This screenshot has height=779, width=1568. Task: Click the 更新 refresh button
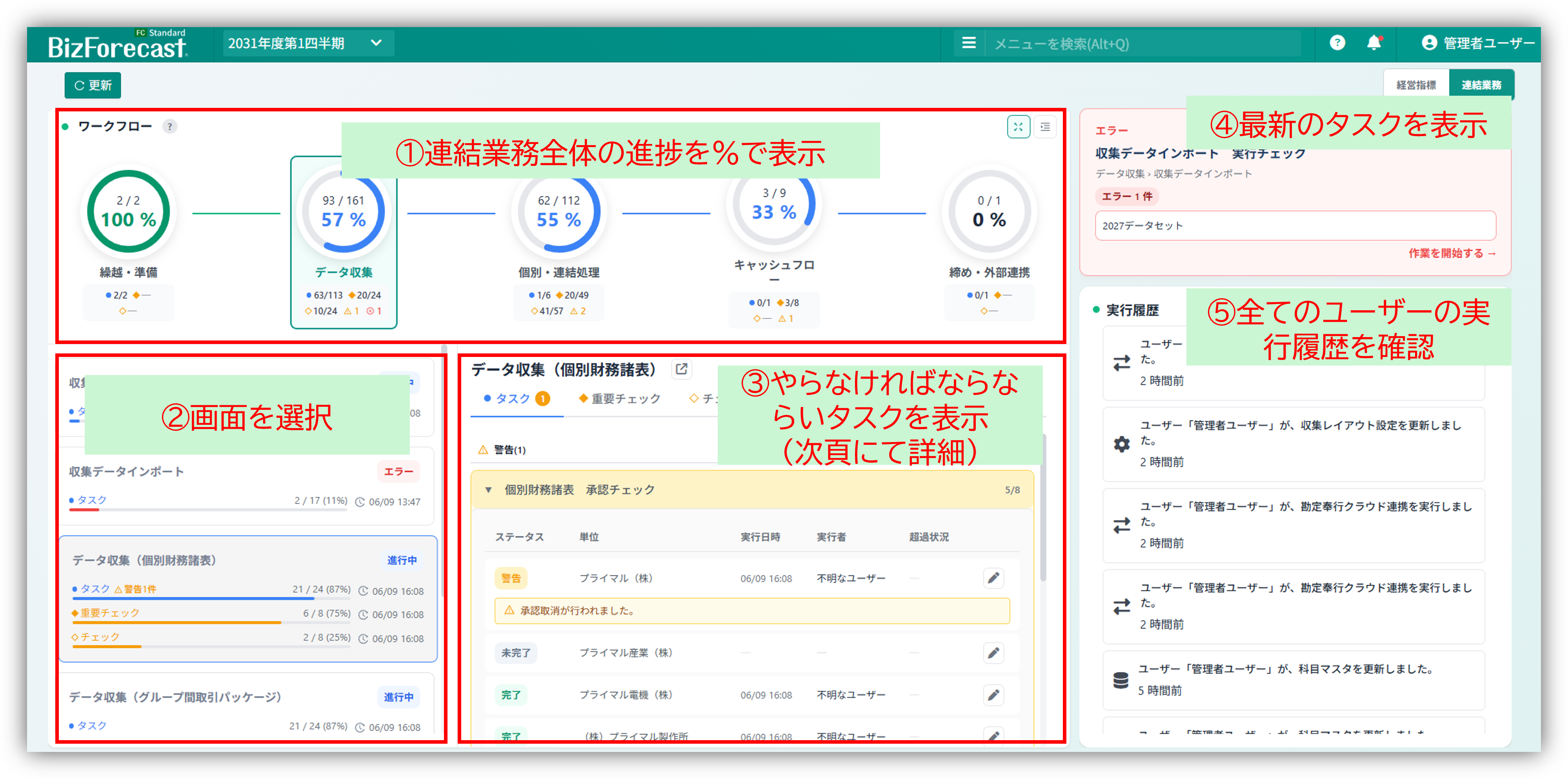93,85
